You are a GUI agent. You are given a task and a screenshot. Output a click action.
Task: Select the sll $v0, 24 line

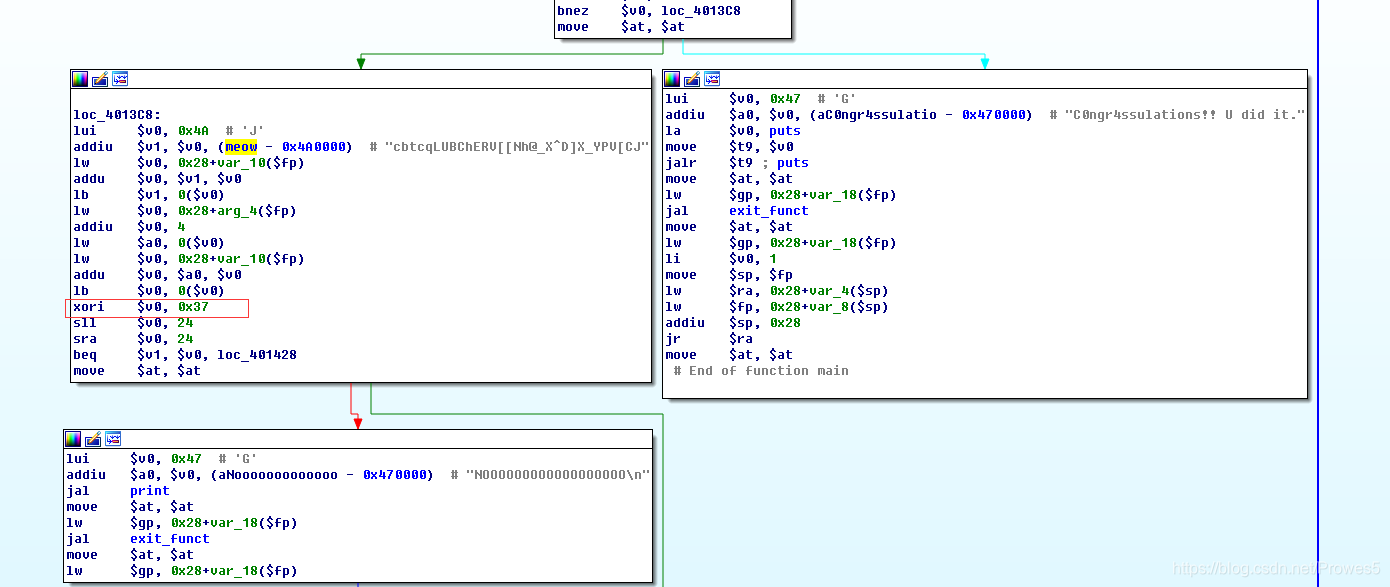(x=133, y=323)
